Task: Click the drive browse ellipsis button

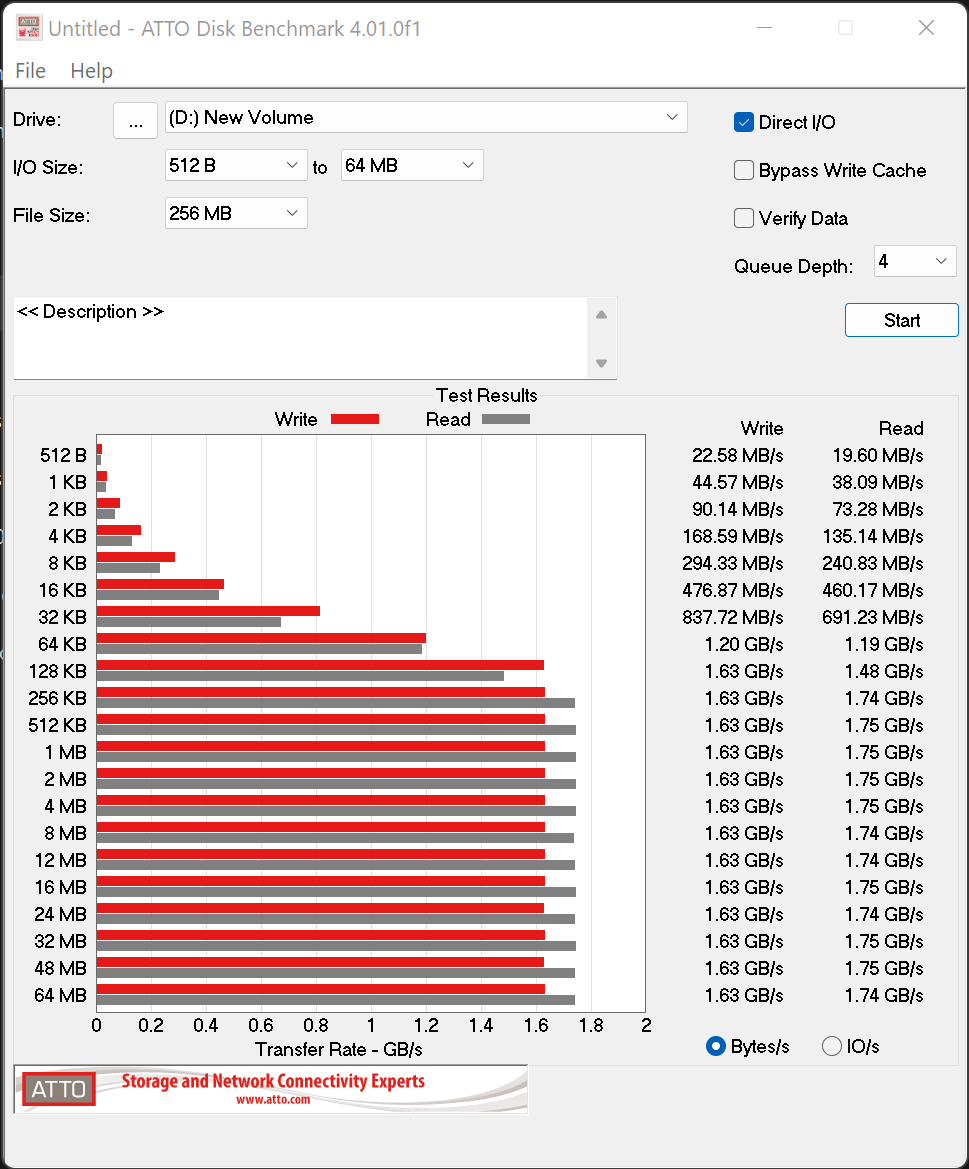Action: click(x=135, y=120)
